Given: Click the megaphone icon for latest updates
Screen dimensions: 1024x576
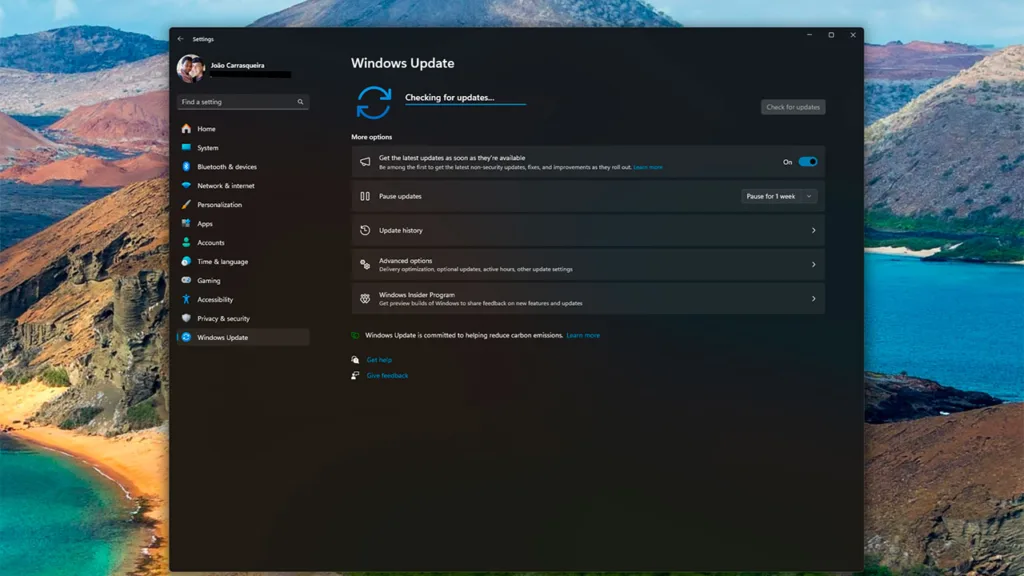Looking at the screenshot, I should (x=365, y=162).
